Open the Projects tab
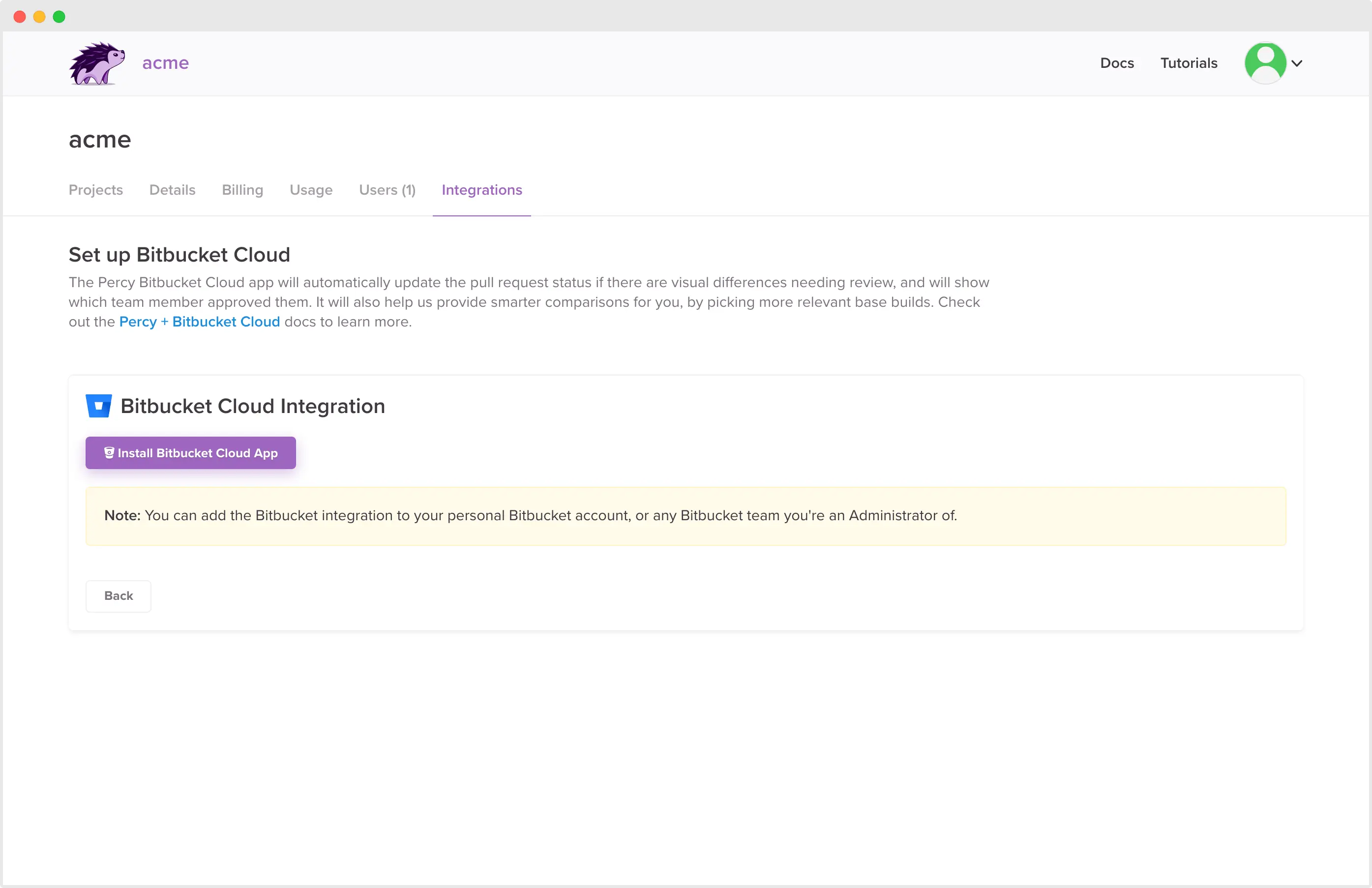This screenshot has width=1372, height=888. pos(96,190)
